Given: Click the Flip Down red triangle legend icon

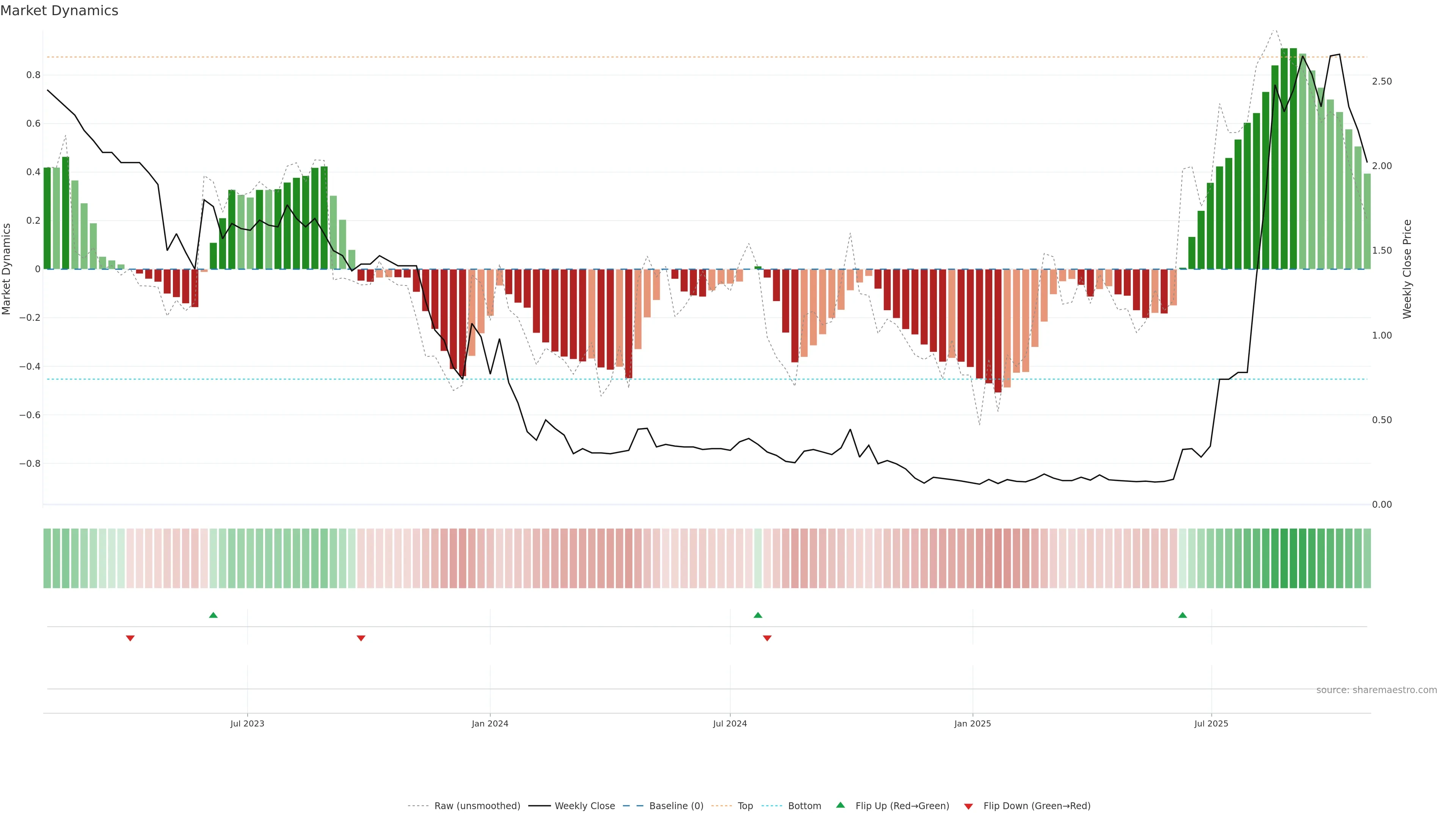Looking at the screenshot, I should pyautogui.click(x=968, y=806).
